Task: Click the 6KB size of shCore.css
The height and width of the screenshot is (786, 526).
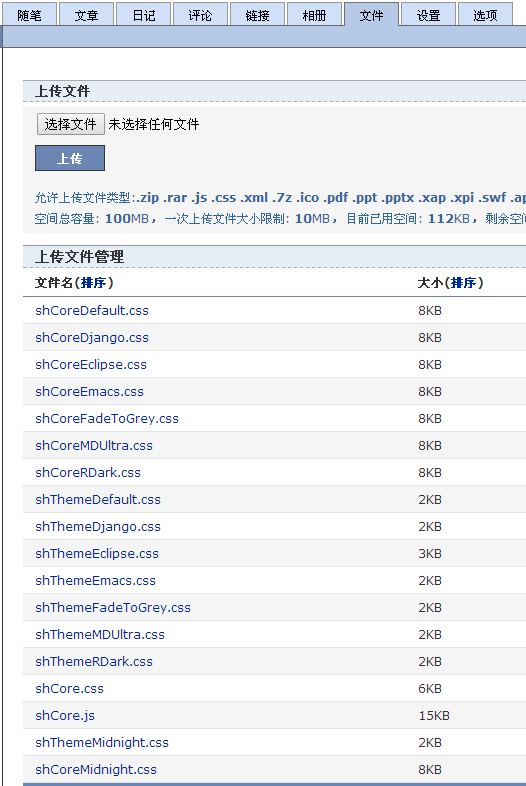Action: (430, 689)
